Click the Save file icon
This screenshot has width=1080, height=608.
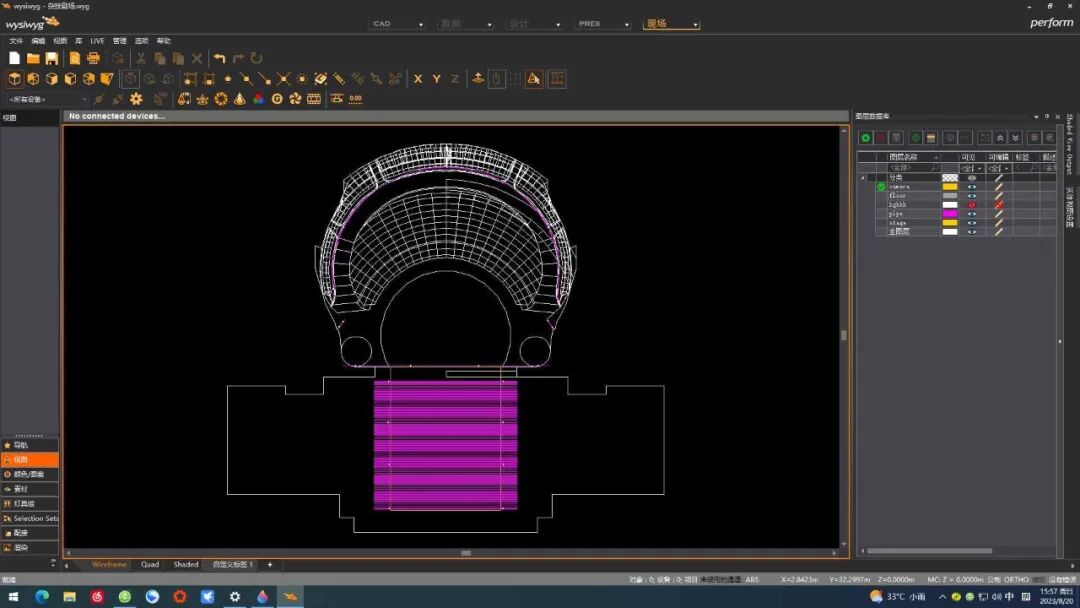(x=51, y=59)
